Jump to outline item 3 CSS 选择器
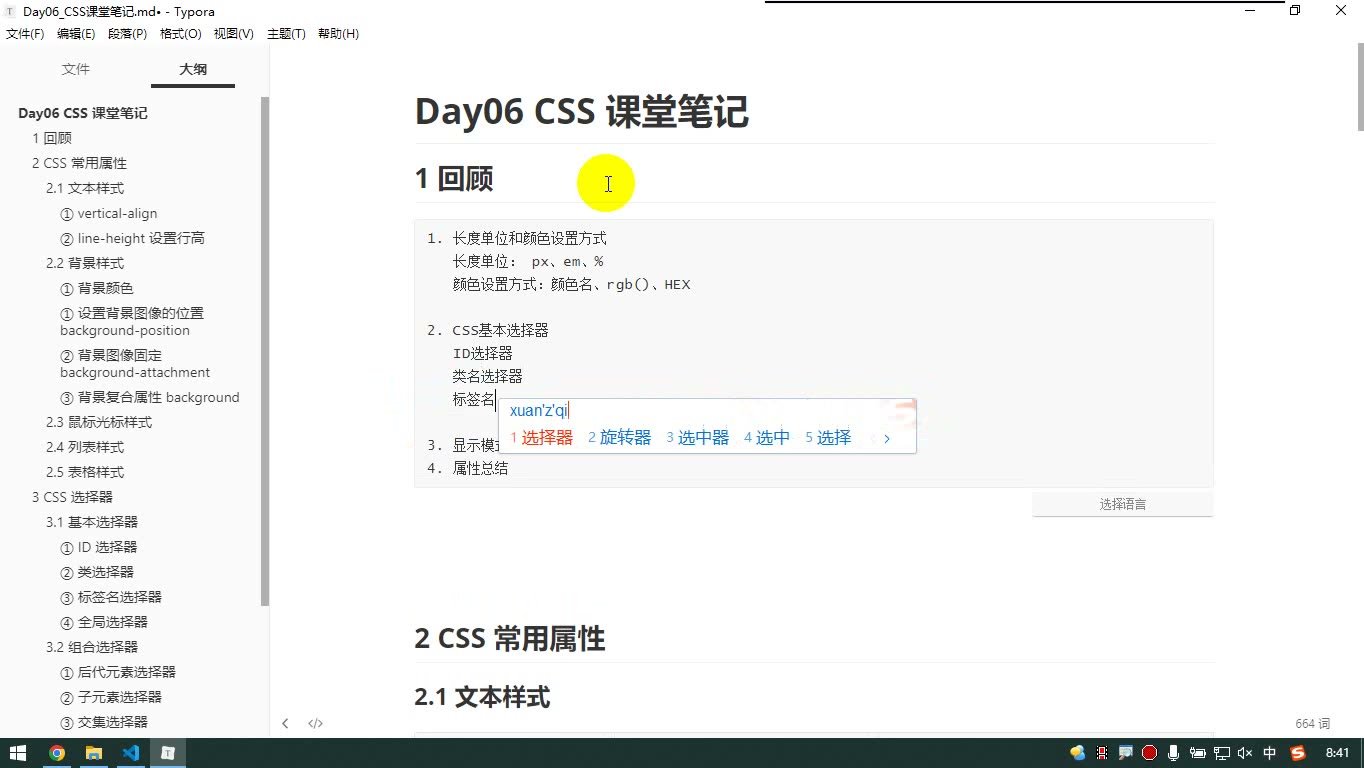Viewport: 1364px width, 768px height. pyautogui.click(x=72, y=497)
